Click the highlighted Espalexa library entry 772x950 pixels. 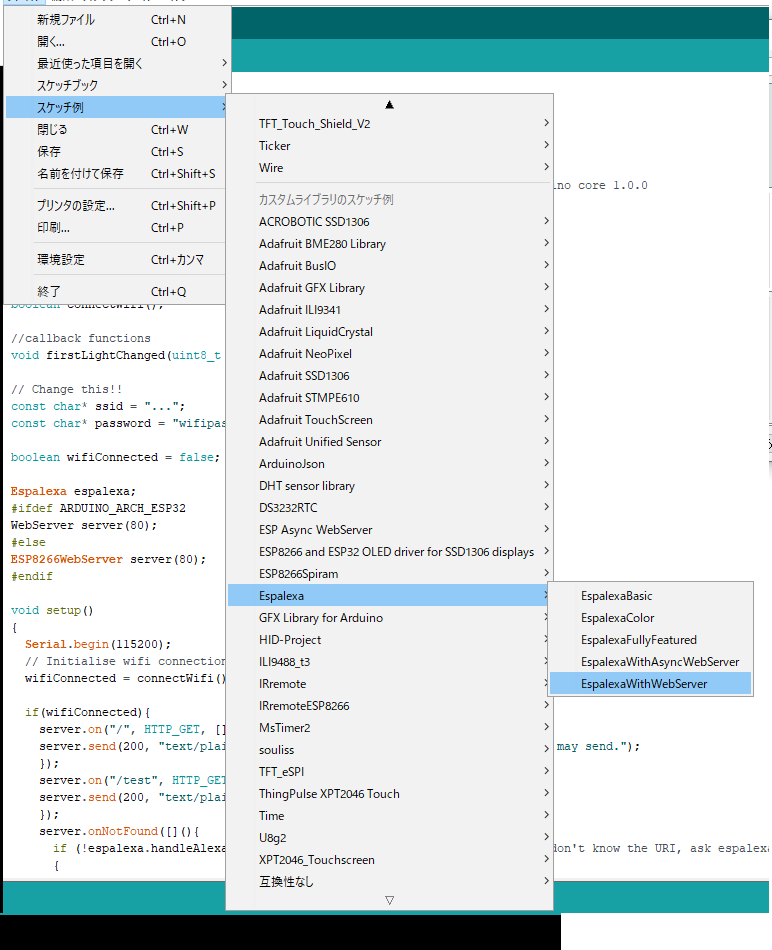[x=390, y=596]
